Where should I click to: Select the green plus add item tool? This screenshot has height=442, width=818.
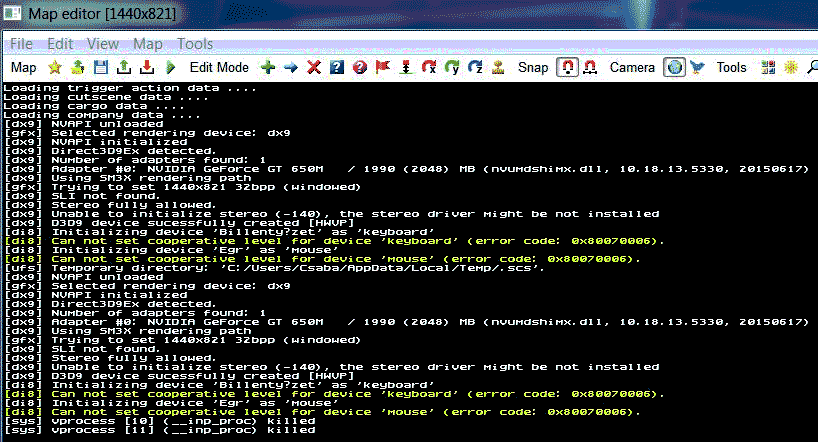click(267, 67)
